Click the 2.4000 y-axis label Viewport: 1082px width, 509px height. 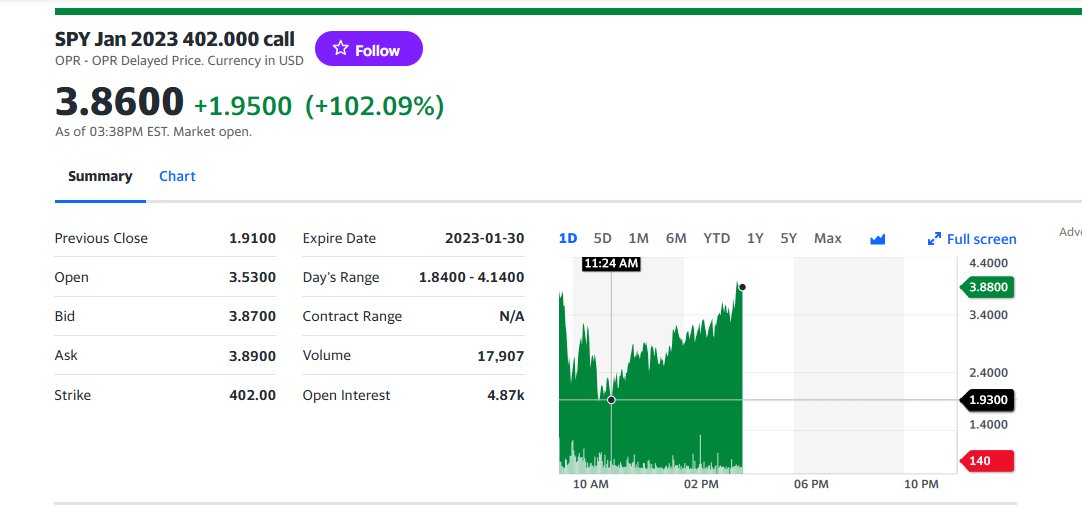(x=988, y=372)
